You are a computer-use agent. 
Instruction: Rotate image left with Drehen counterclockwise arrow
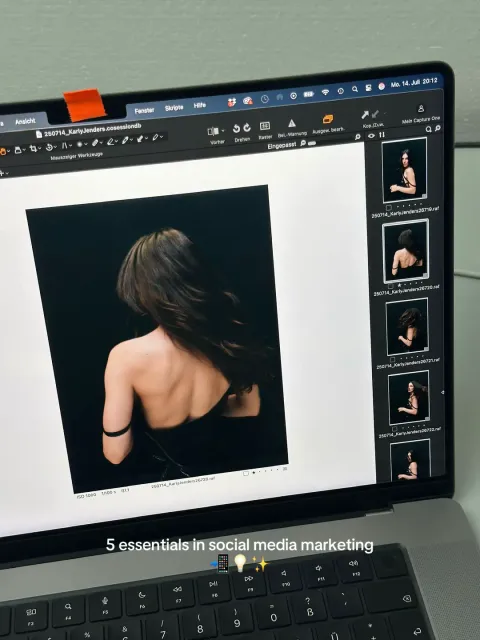tap(236, 129)
